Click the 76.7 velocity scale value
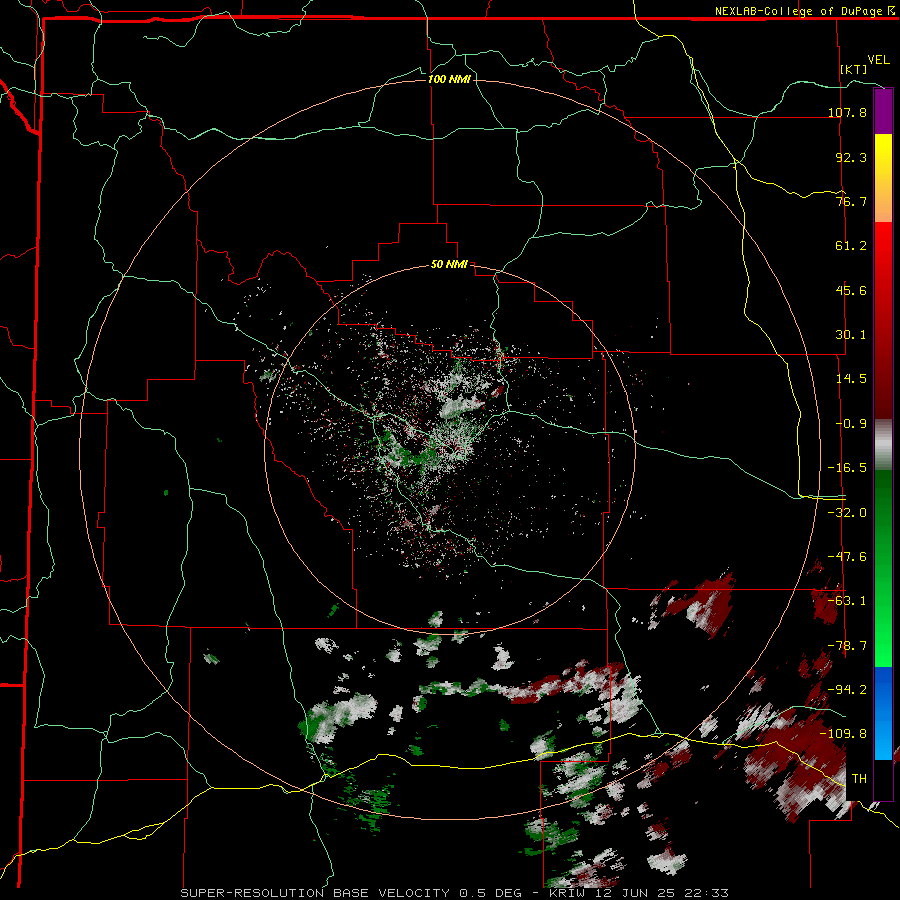Image resolution: width=900 pixels, height=900 pixels. [x=851, y=201]
